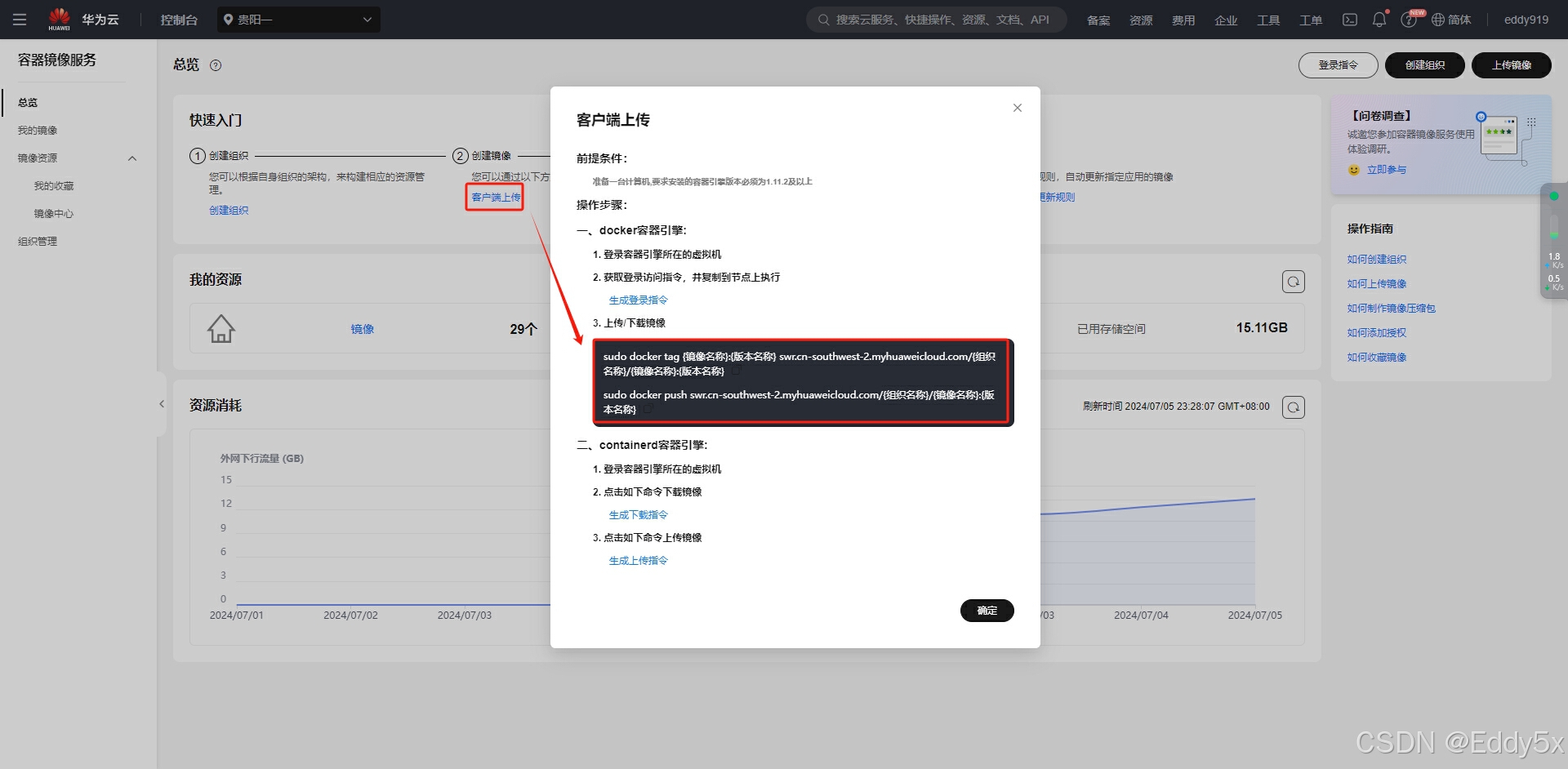Collapse the 镜像资源 sidebar group
Image resolution: width=1568 pixels, height=769 pixels.
click(x=132, y=158)
